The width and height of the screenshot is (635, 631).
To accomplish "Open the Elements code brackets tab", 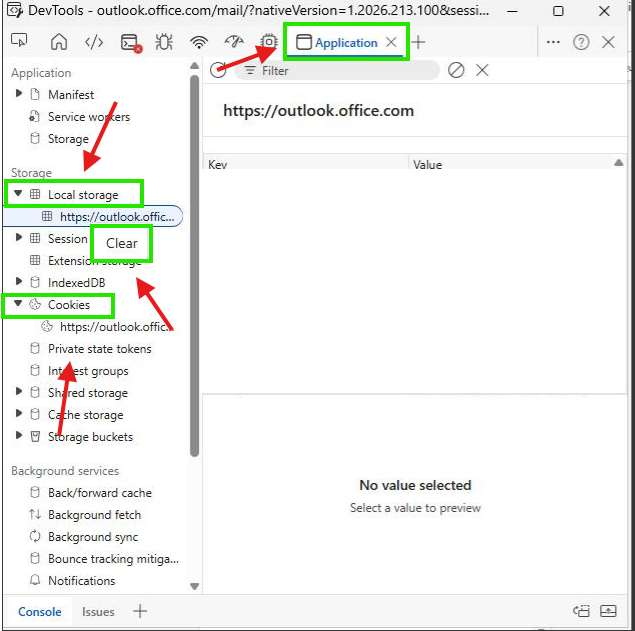I will point(94,42).
